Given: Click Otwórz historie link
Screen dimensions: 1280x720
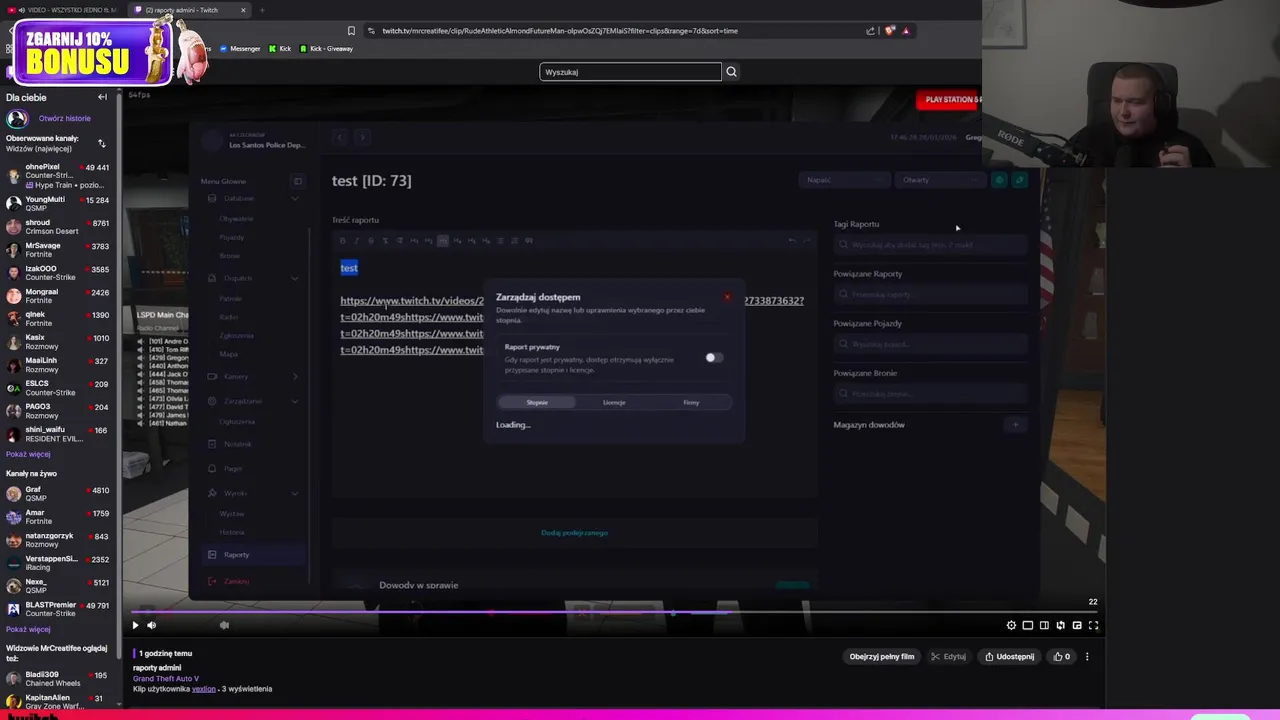Looking at the screenshot, I should click(x=64, y=118).
